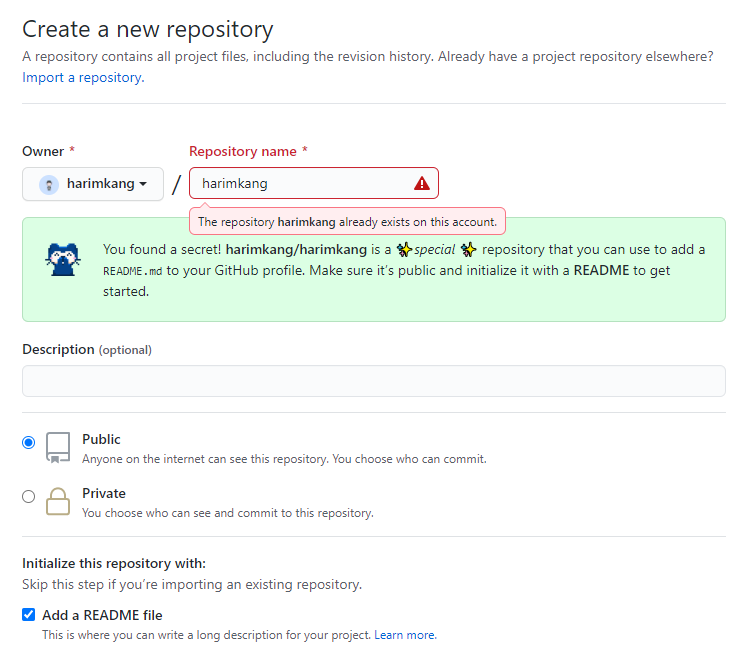Click the Public repository book icon
Screen dimensions: 749x656
point(58,448)
